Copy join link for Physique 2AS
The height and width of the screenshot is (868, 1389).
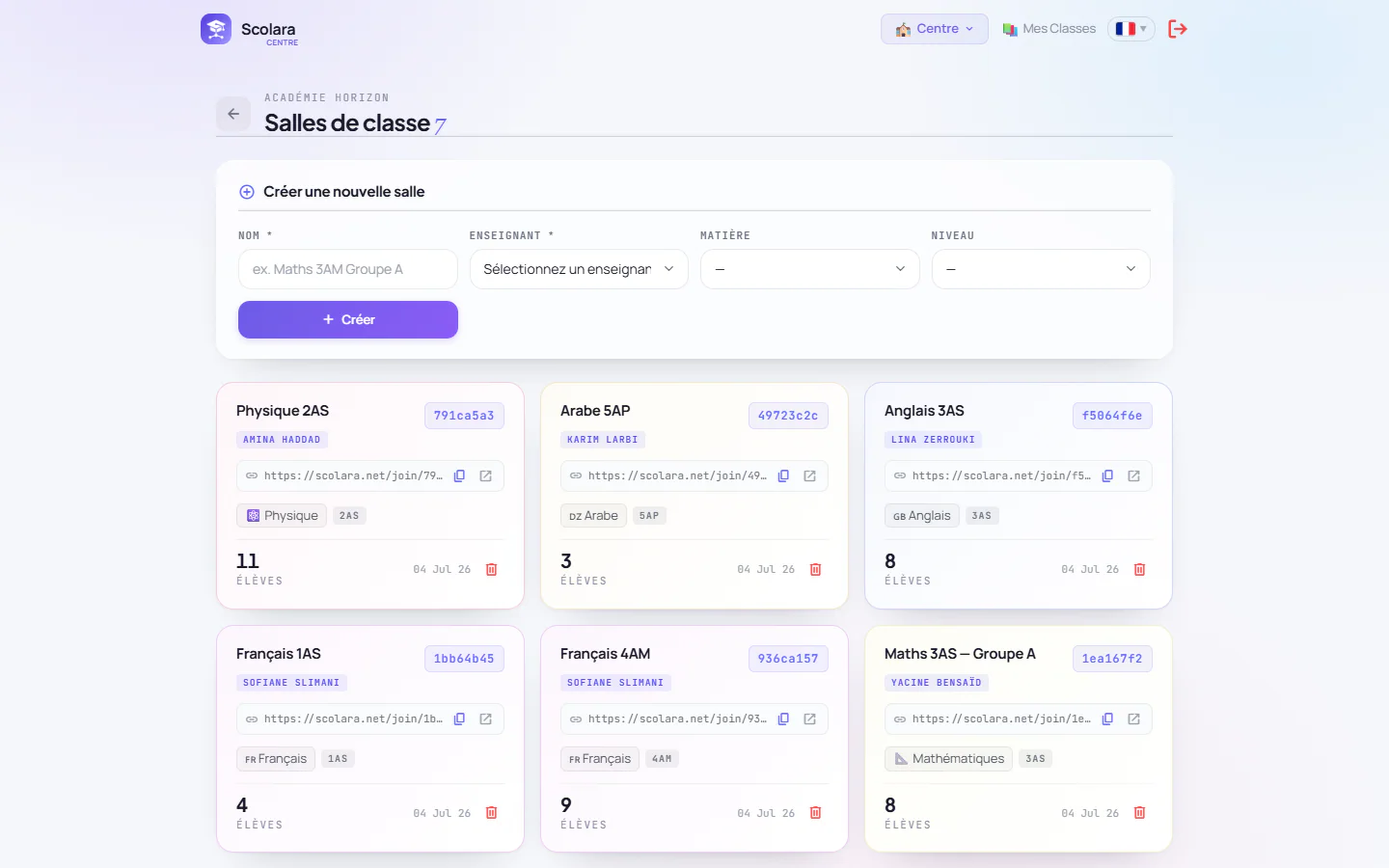pos(460,475)
